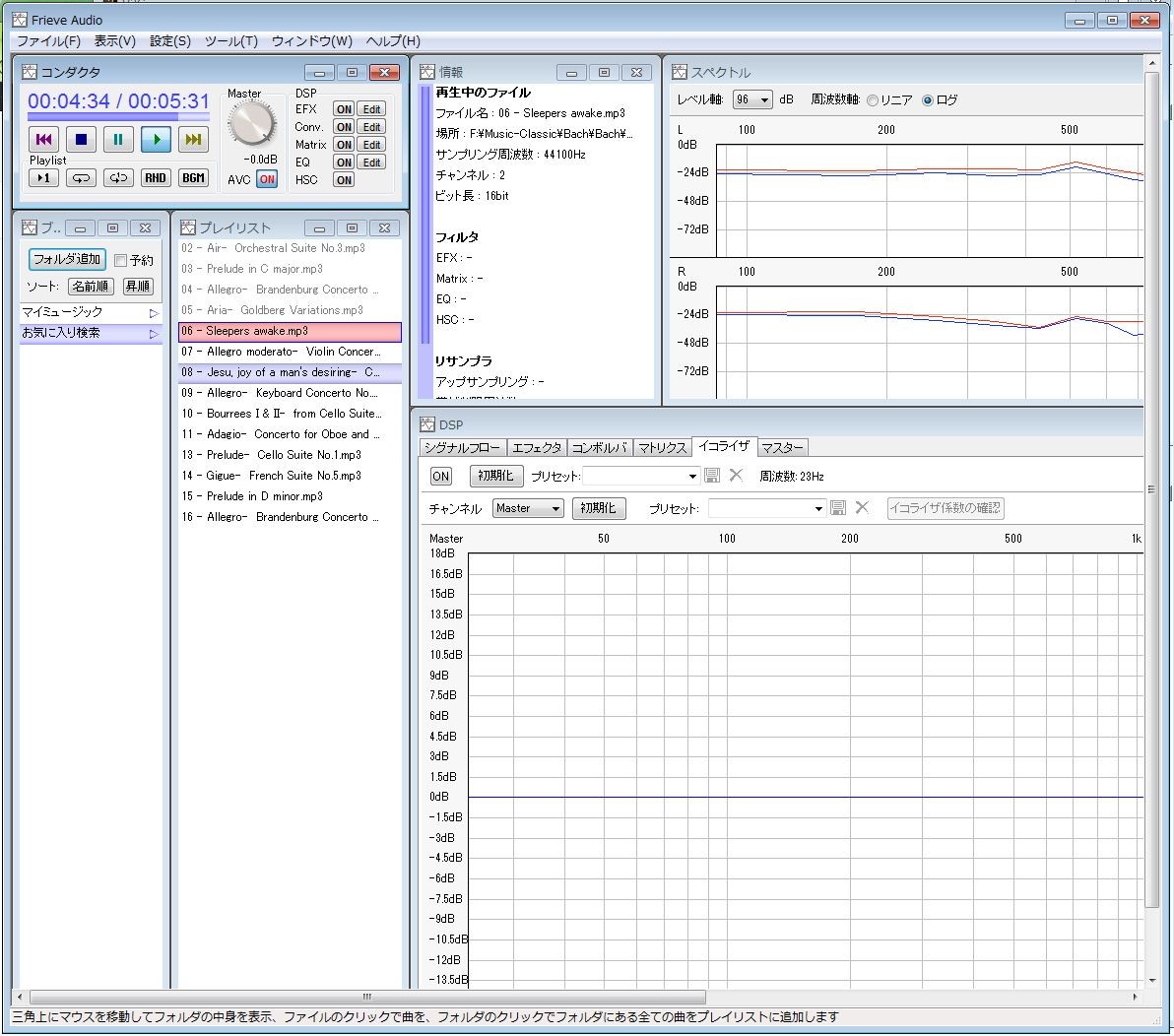The height and width of the screenshot is (1036, 1174).
Task: Toggle the repeat-one loop icon
Action: tap(118, 178)
